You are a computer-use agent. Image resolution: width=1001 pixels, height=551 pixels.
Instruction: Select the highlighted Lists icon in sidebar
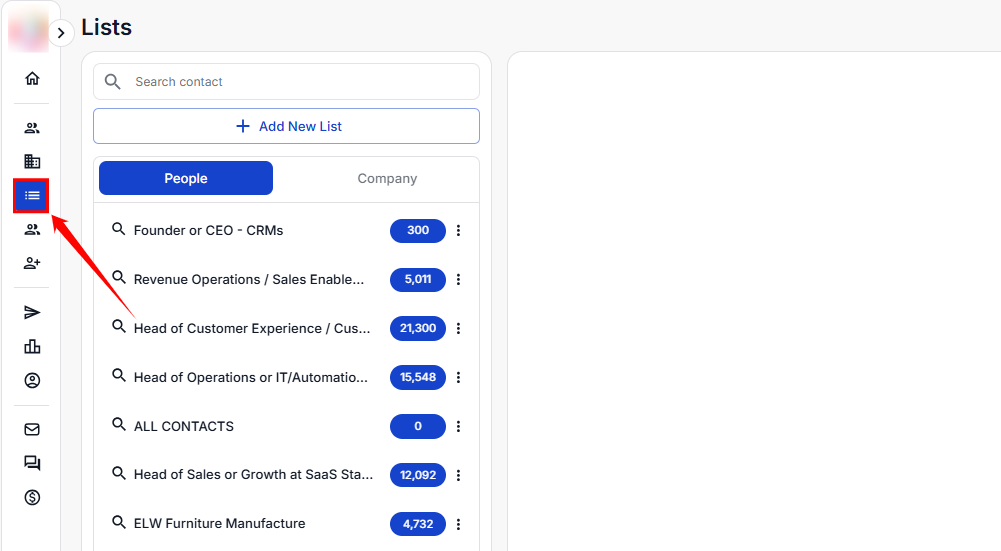point(32,195)
